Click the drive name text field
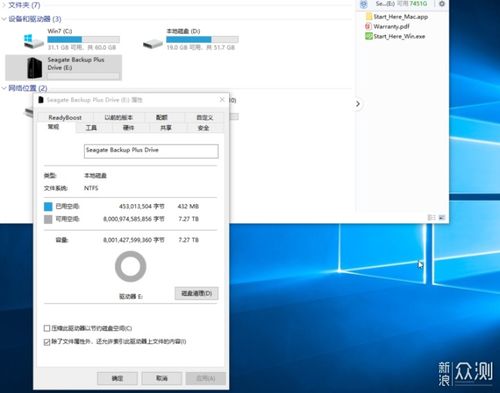Screen dimensions: 500x393 [151, 151]
